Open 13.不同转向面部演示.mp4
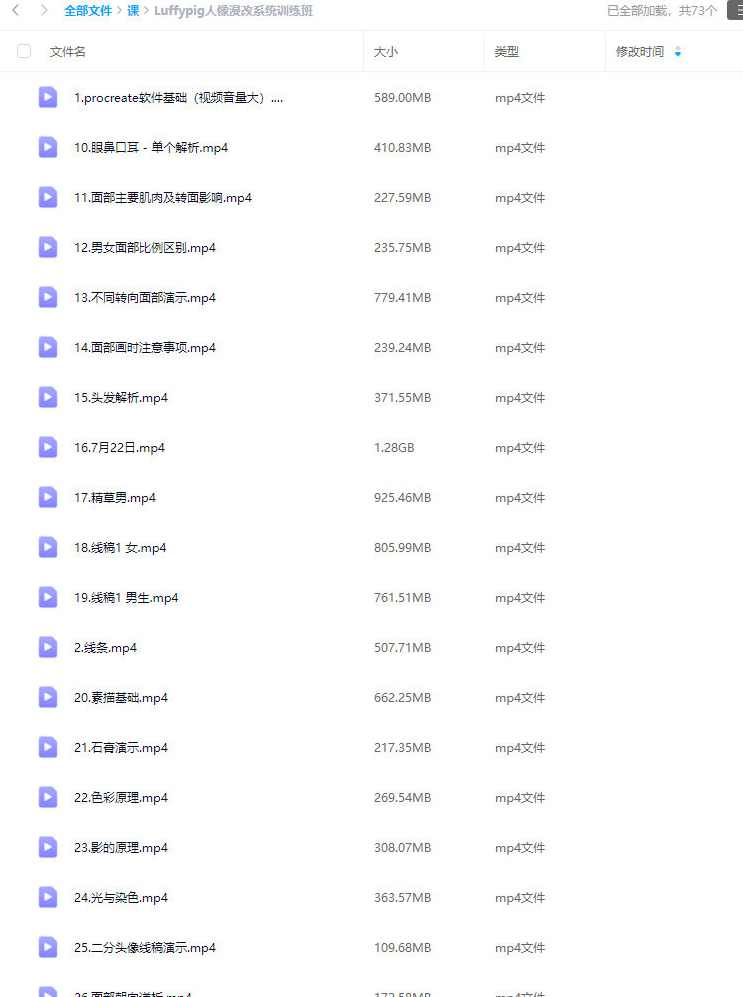 point(145,298)
